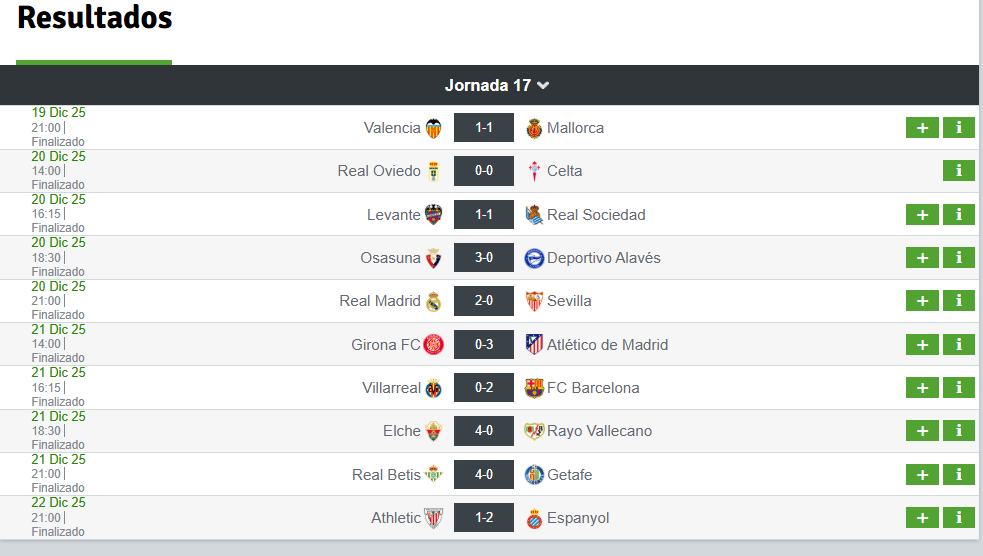Click the Rayo Vallecano club crest
The image size is (983, 556).
(534, 431)
